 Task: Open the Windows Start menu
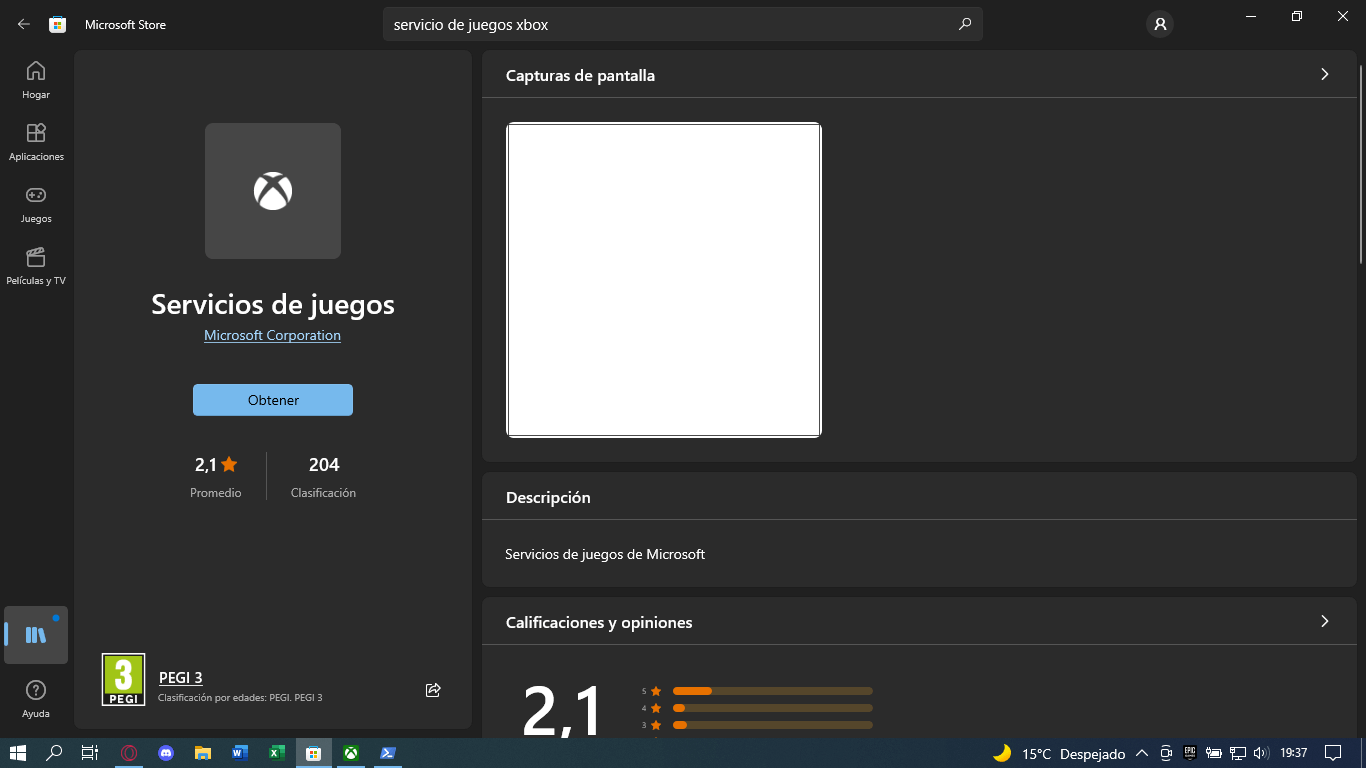point(18,753)
